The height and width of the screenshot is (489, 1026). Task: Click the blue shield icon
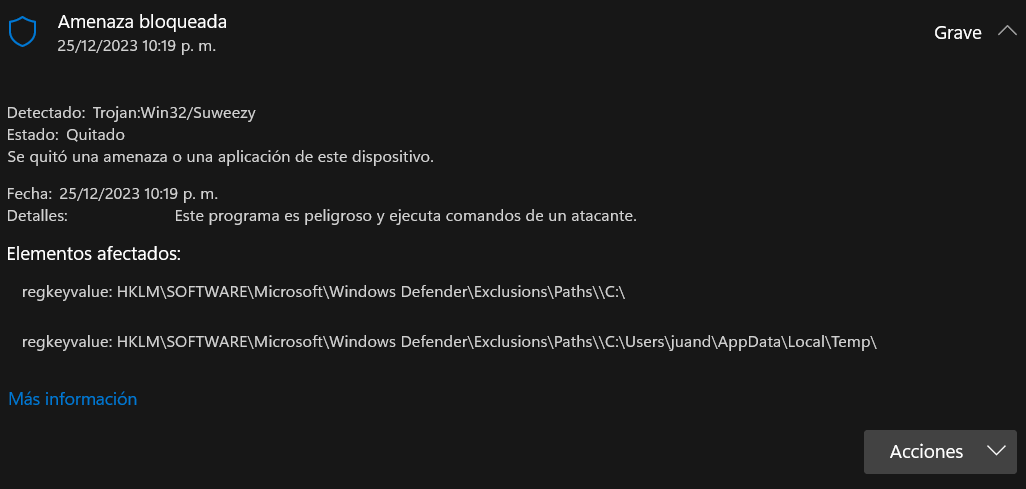coord(22,32)
